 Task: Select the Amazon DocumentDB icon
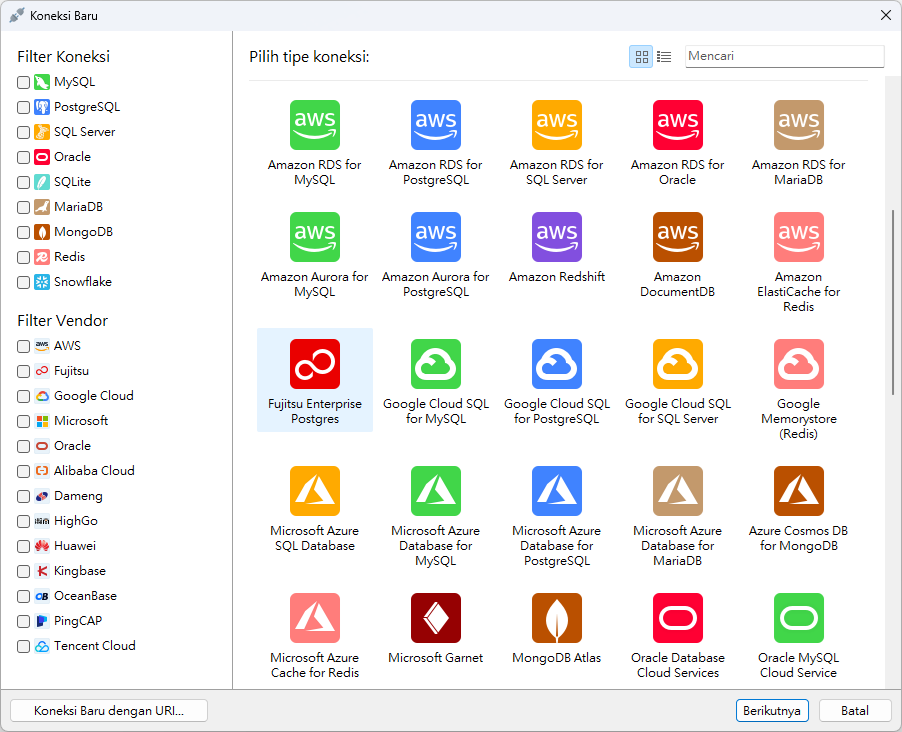click(677, 237)
